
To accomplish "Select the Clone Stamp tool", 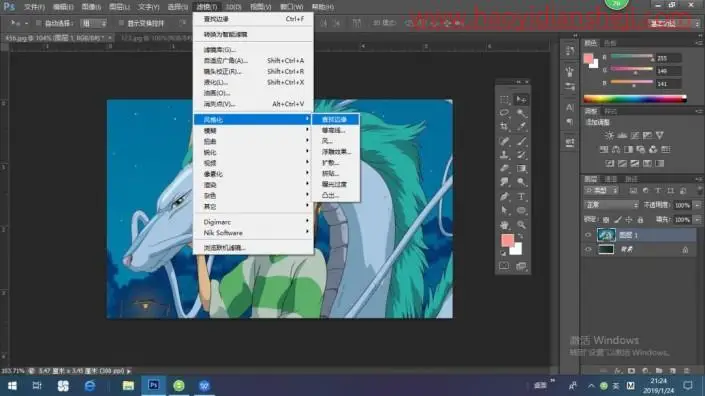I will (x=504, y=155).
